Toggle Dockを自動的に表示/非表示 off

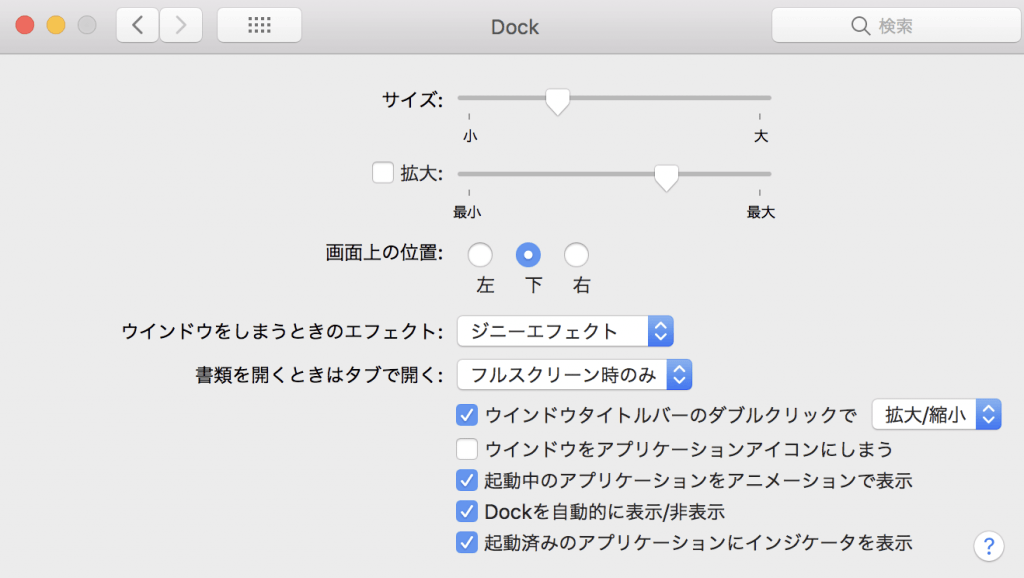coord(466,512)
